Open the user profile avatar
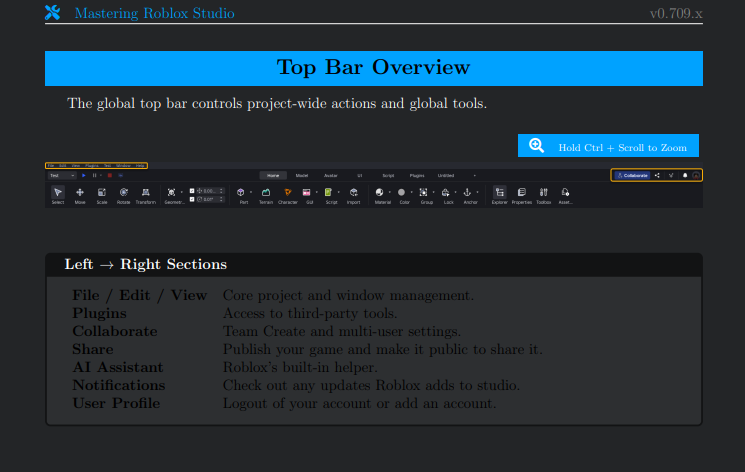Screen dimensions: 745x472 point(696,175)
